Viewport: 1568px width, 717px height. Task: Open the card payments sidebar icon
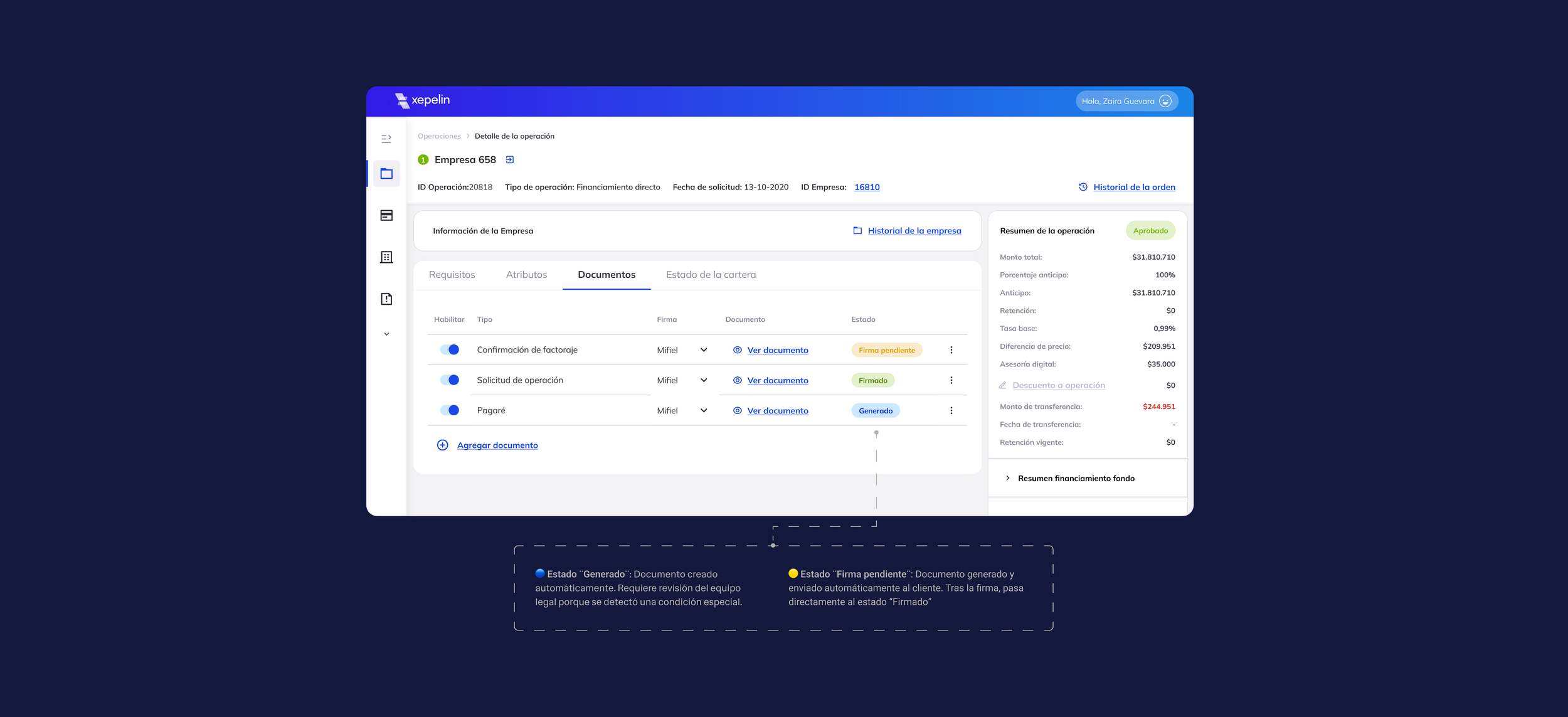386,216
